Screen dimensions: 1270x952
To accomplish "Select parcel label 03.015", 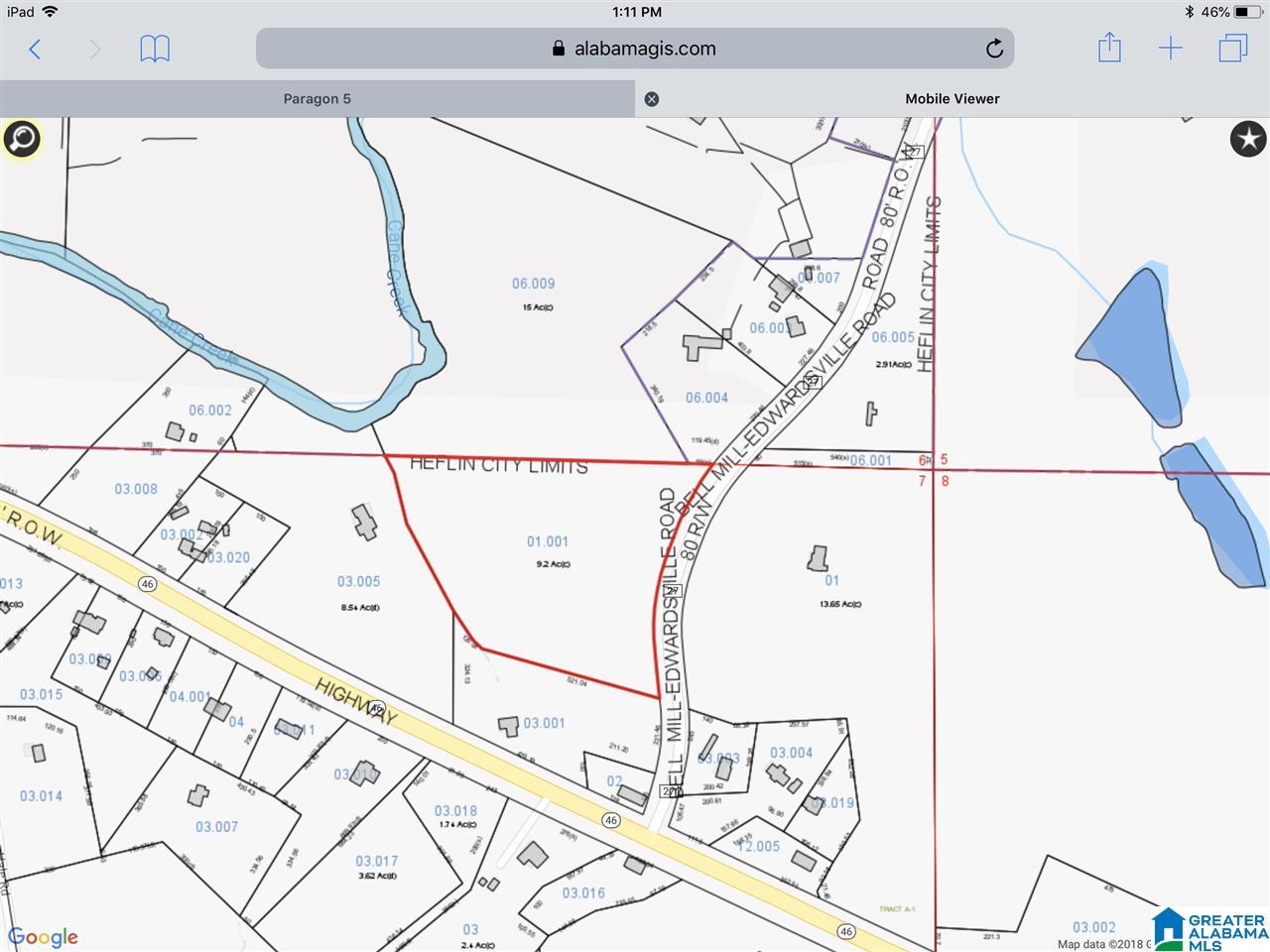I will coord(41,694).
